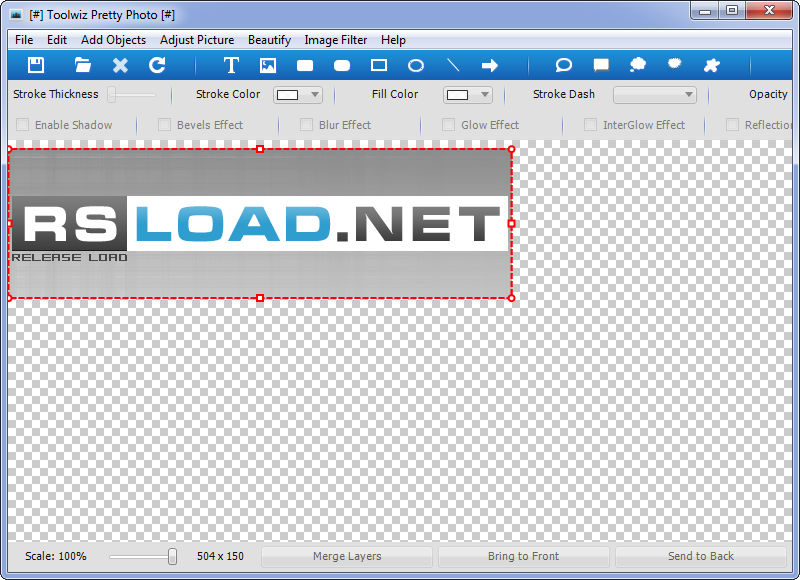
Task: Select the arrow shape tool
Action: pos(490,65)
